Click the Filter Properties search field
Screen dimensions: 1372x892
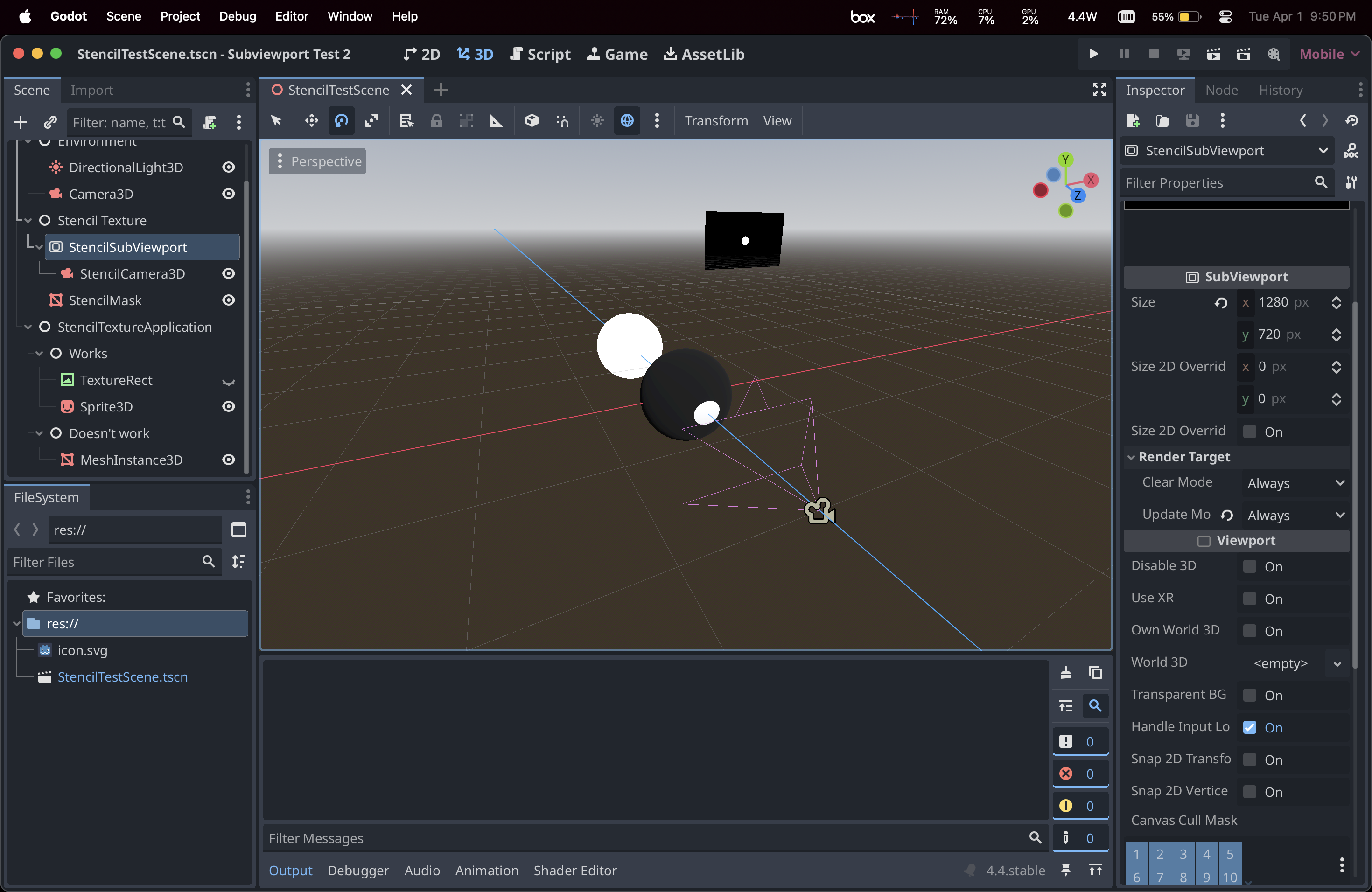point(1228,183)
